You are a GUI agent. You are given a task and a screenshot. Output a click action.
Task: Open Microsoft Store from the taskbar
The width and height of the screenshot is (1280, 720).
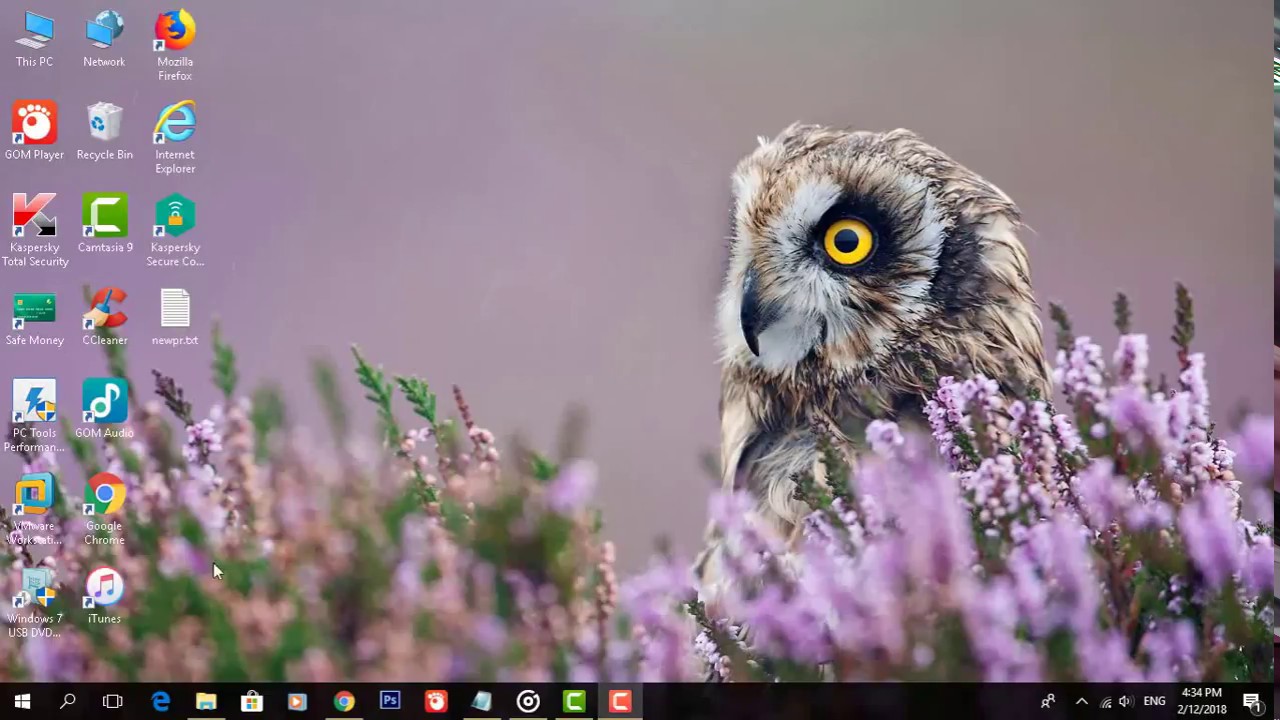[x=252, y=702]
